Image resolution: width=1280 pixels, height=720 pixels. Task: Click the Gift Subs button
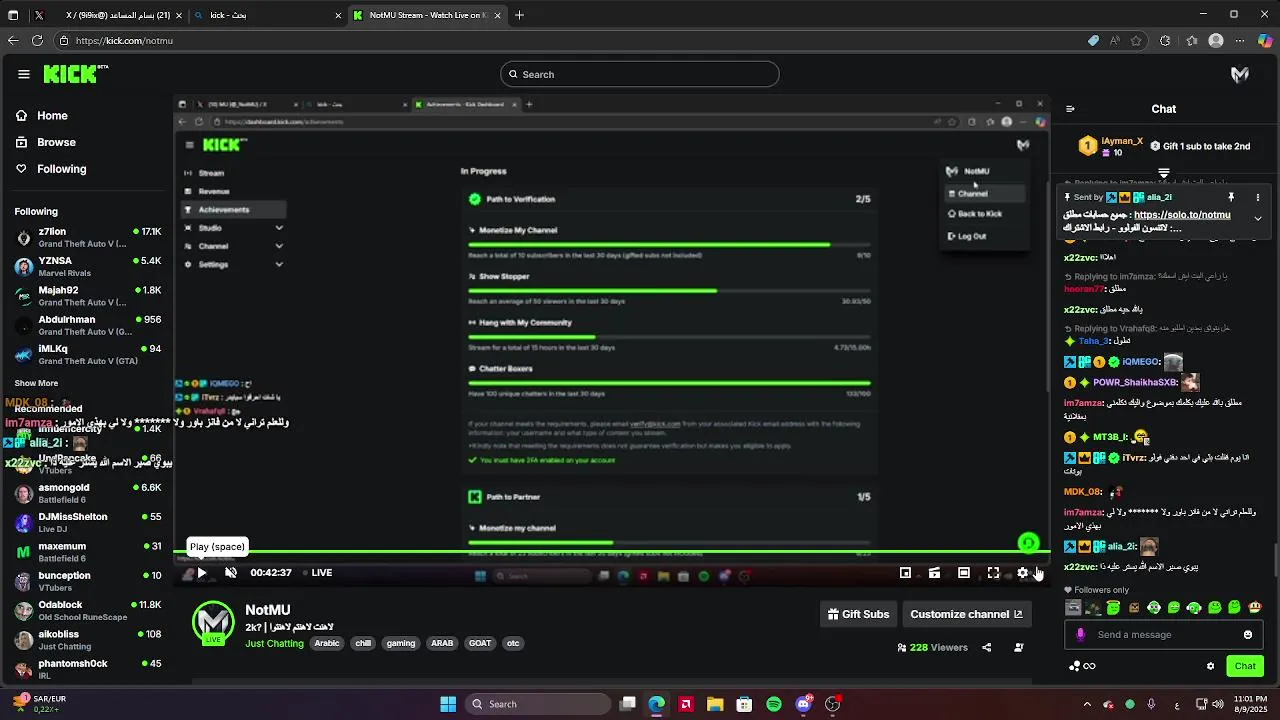tap(858, 614)
